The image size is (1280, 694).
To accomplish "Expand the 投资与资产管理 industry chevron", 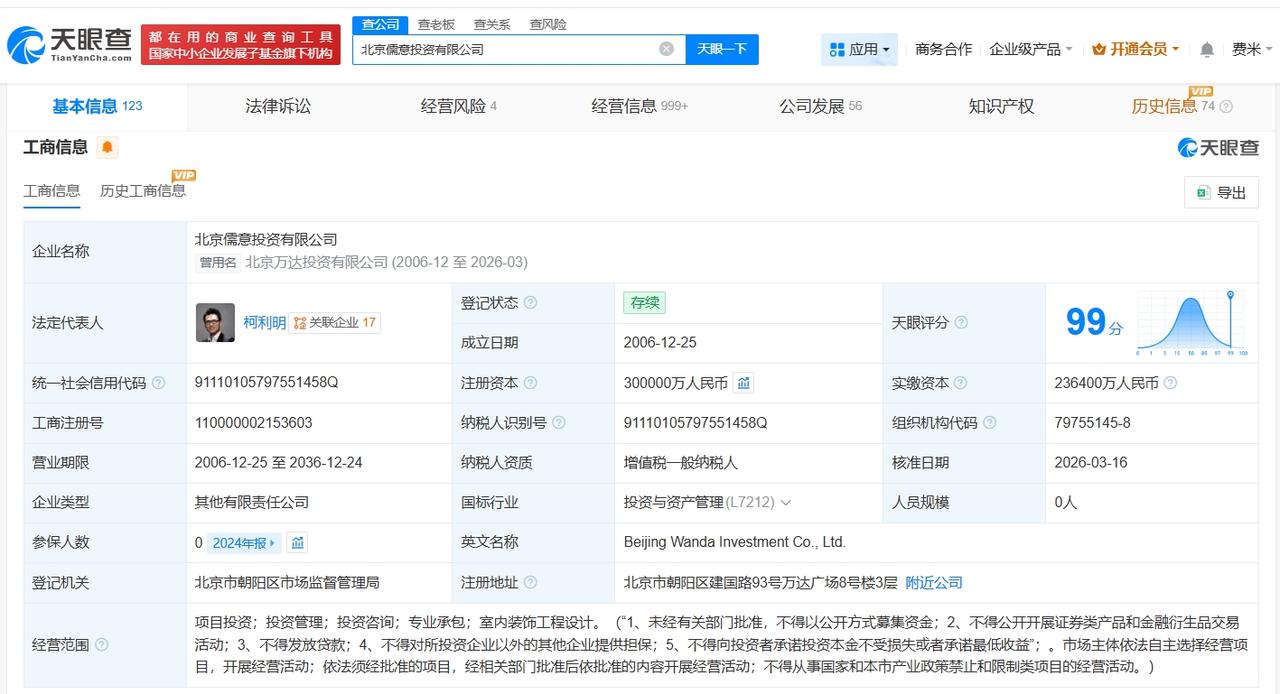I will 785,503.
